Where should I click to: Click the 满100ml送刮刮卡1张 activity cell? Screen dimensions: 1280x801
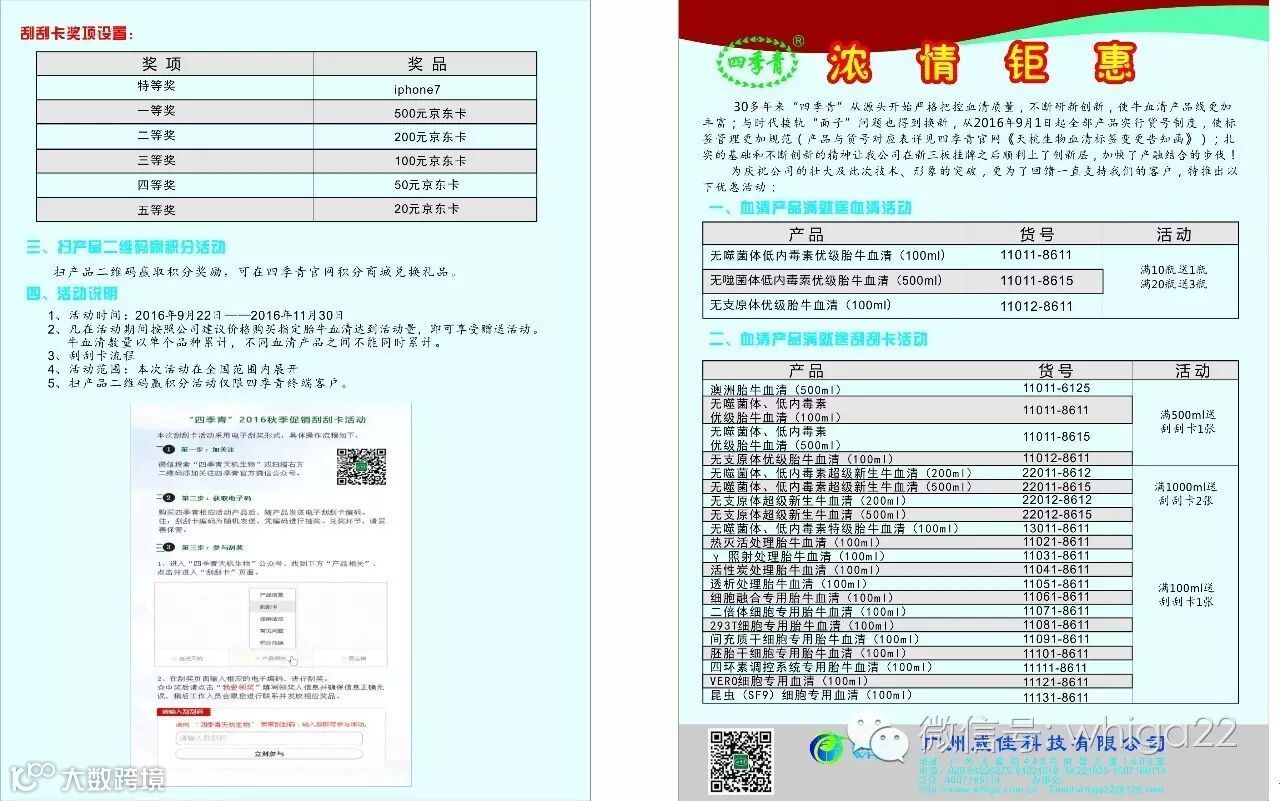pos(1186,594)
